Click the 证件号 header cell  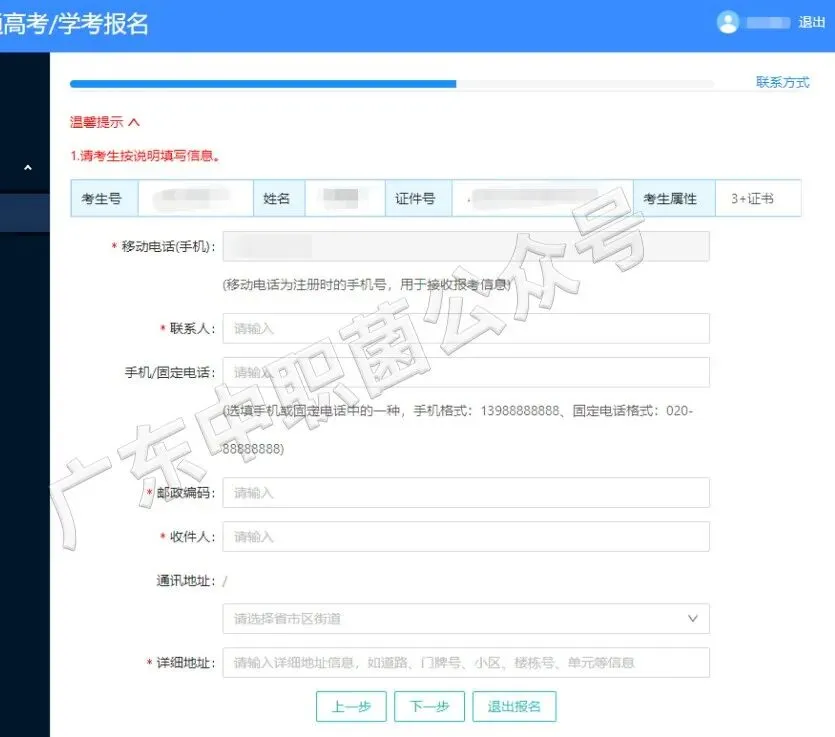point(419,199)
